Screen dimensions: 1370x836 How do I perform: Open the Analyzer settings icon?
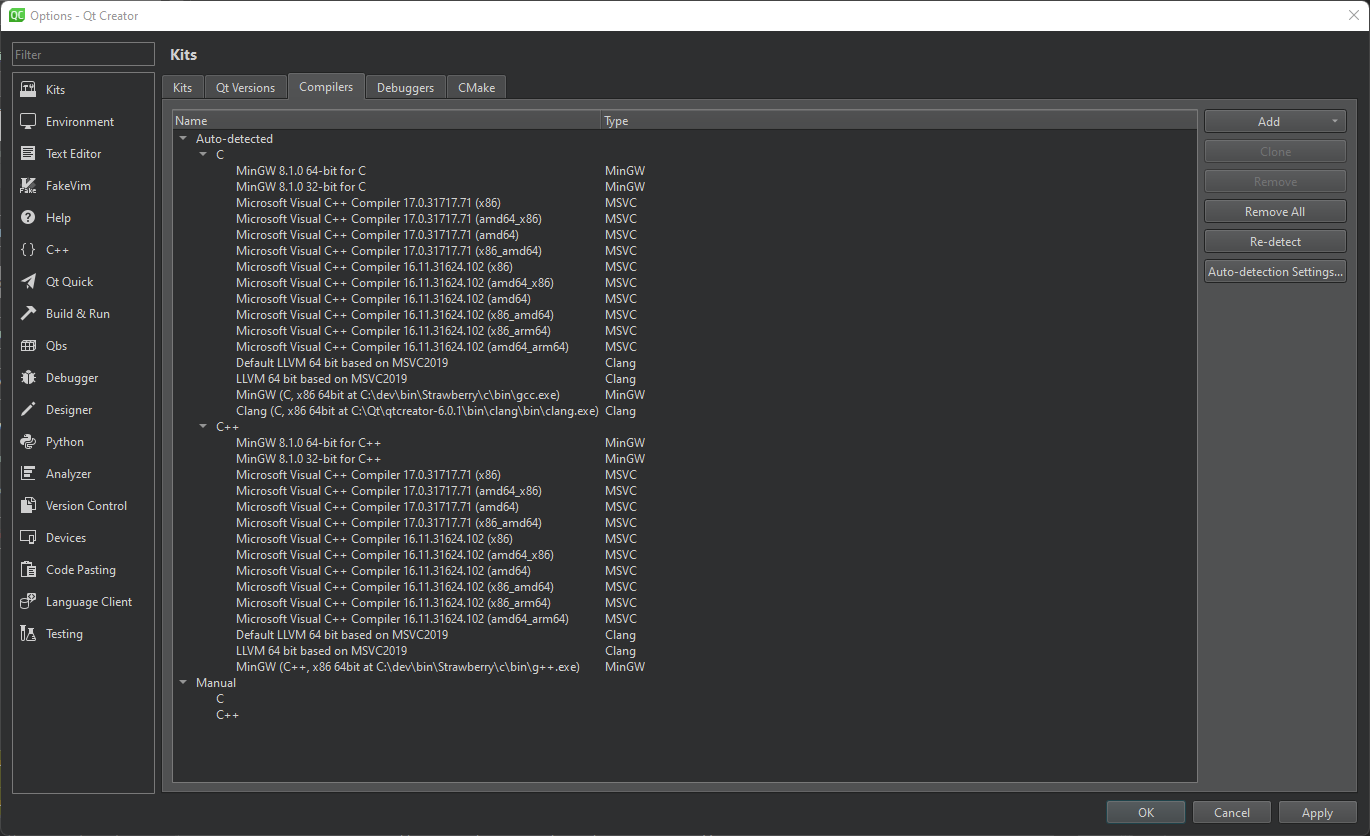click(28, 473)
